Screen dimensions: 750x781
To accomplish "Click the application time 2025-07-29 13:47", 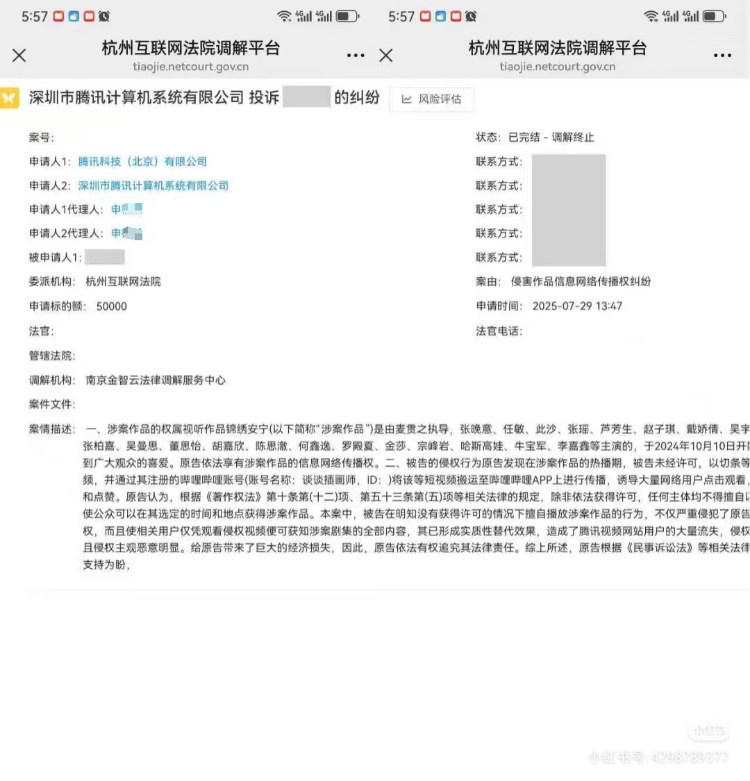I will (577, 306).
